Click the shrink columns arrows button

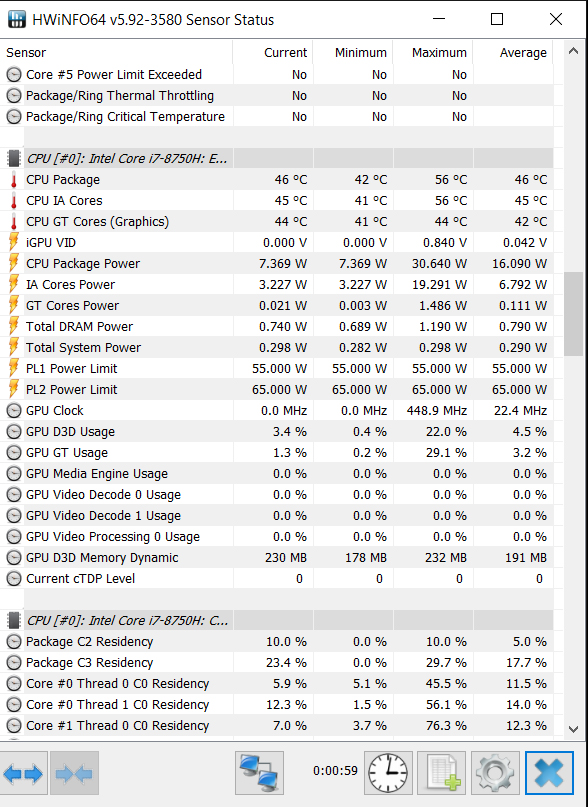point(74,773)
